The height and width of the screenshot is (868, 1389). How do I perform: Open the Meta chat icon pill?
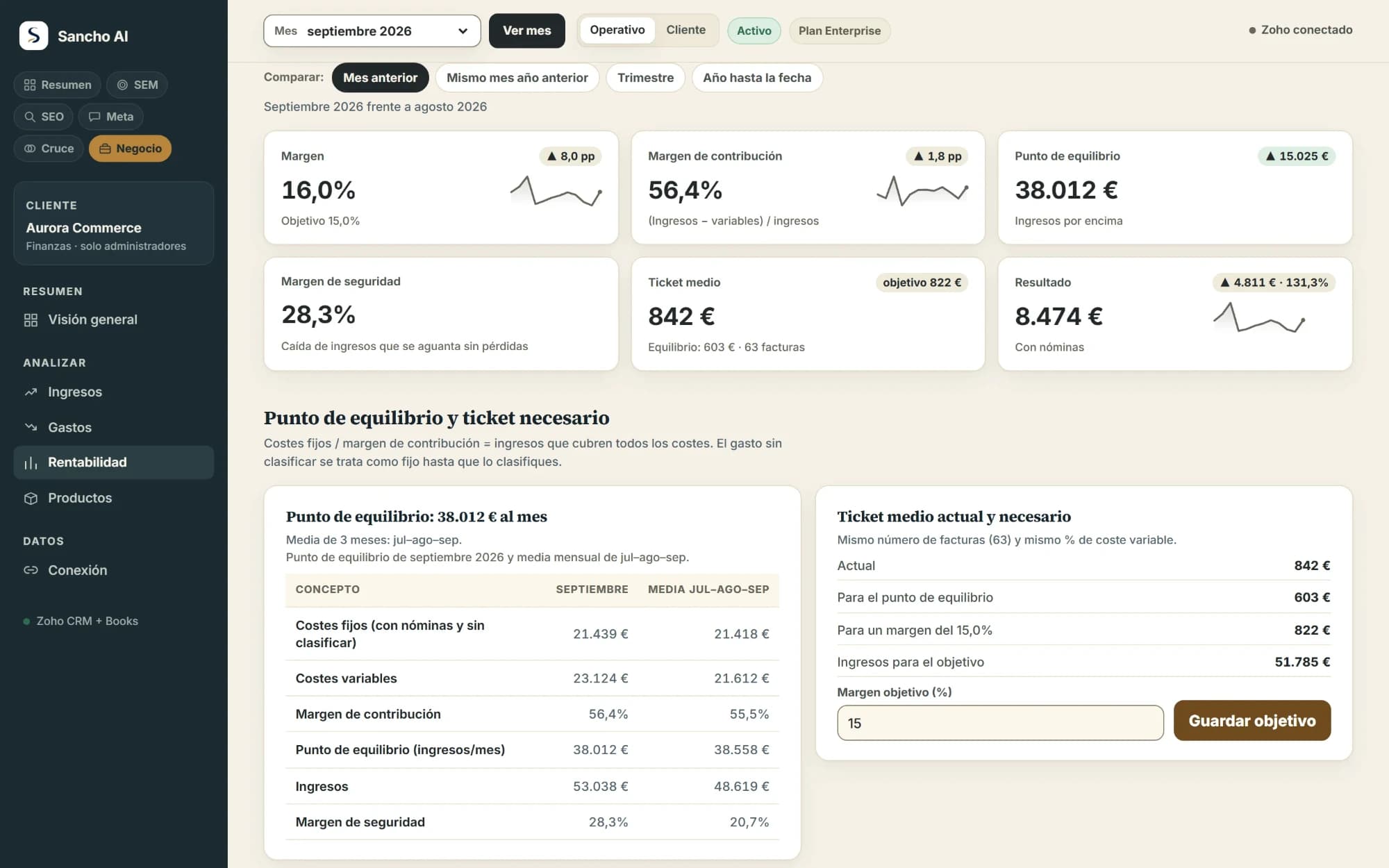(x=111, y=117)
